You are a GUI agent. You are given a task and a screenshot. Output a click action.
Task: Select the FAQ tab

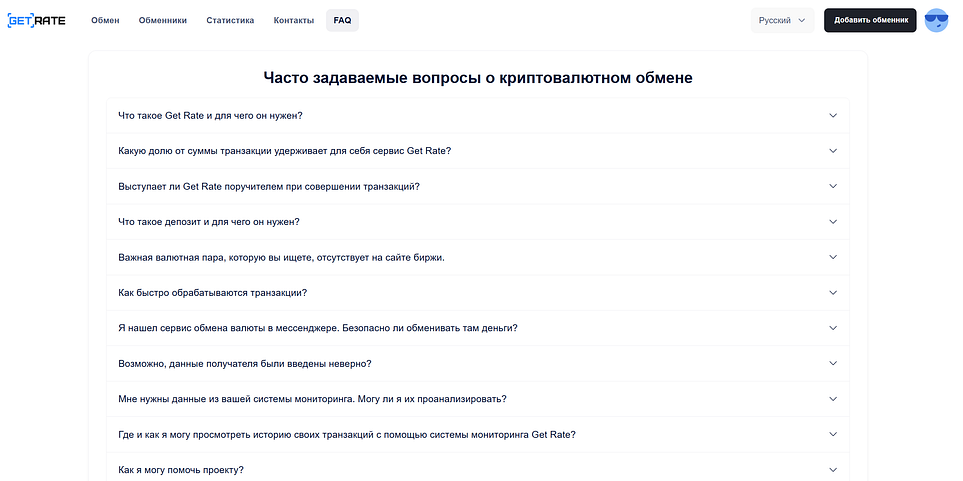(342, 20)
